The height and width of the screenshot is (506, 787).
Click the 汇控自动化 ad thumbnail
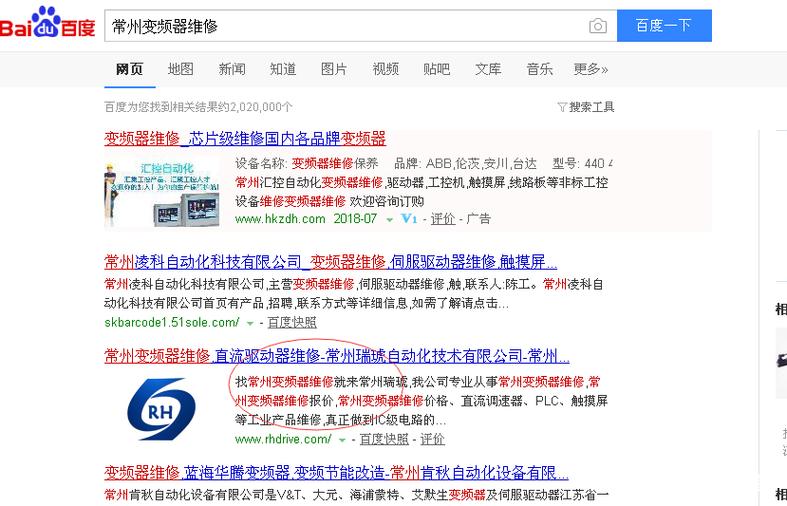(x=162, y=194)
